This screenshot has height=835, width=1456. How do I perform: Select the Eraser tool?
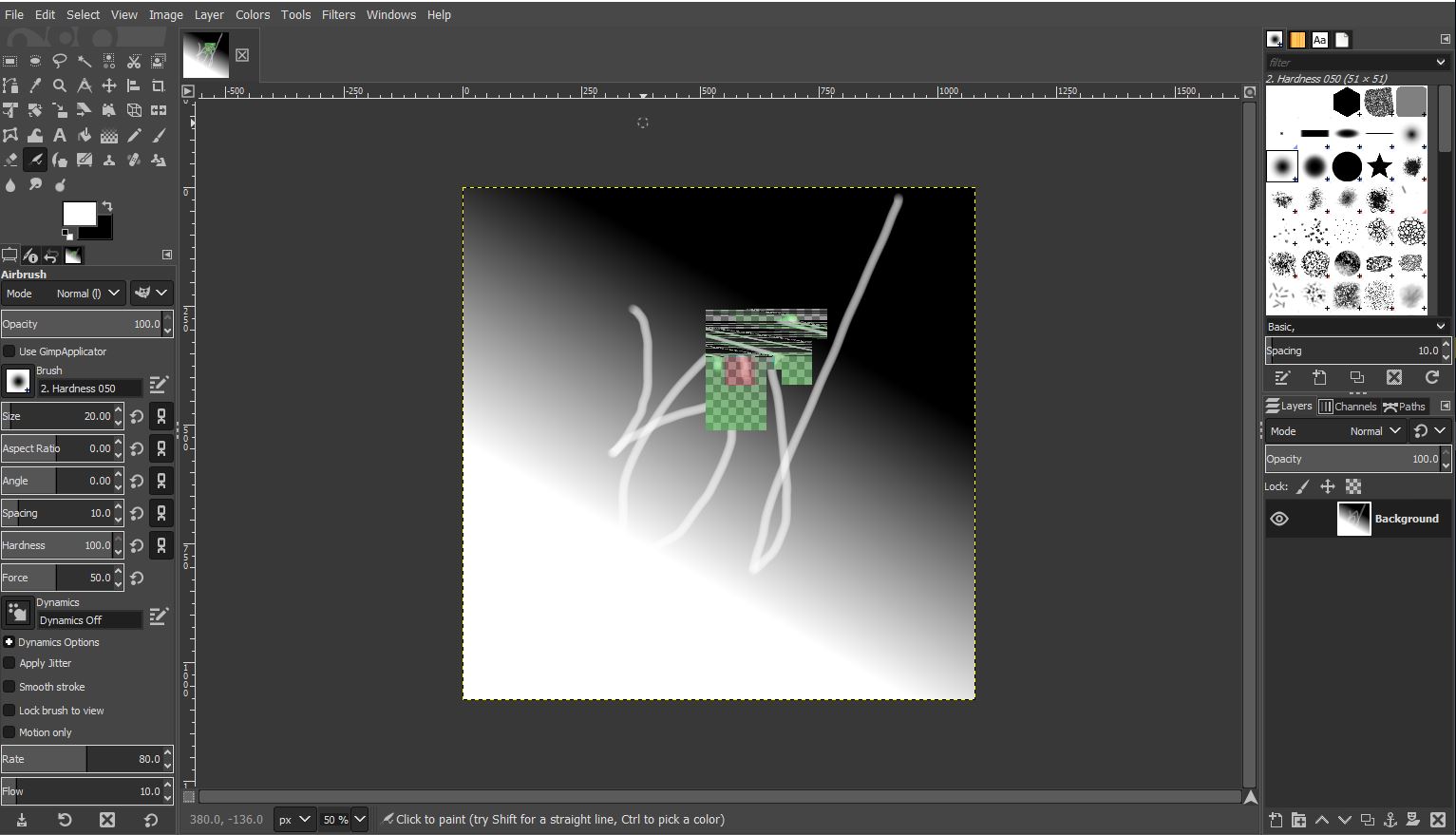10,160
